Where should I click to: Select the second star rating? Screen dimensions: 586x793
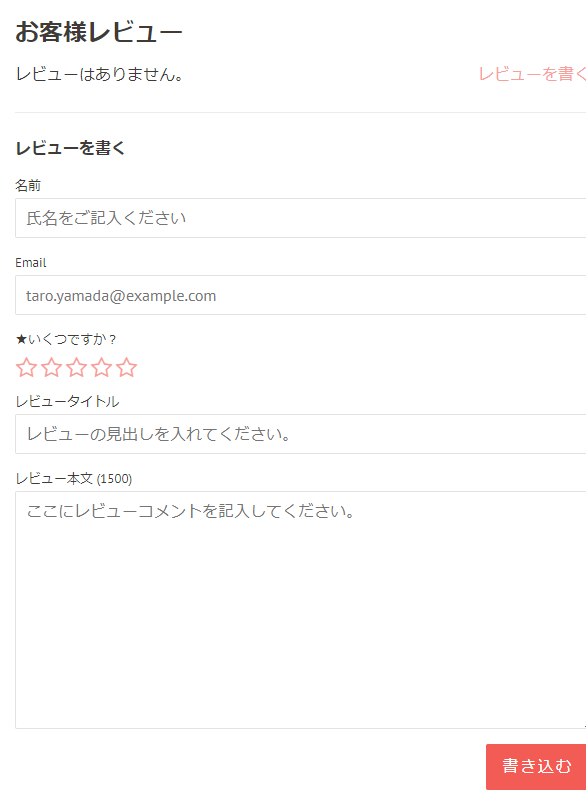(52, 367)
